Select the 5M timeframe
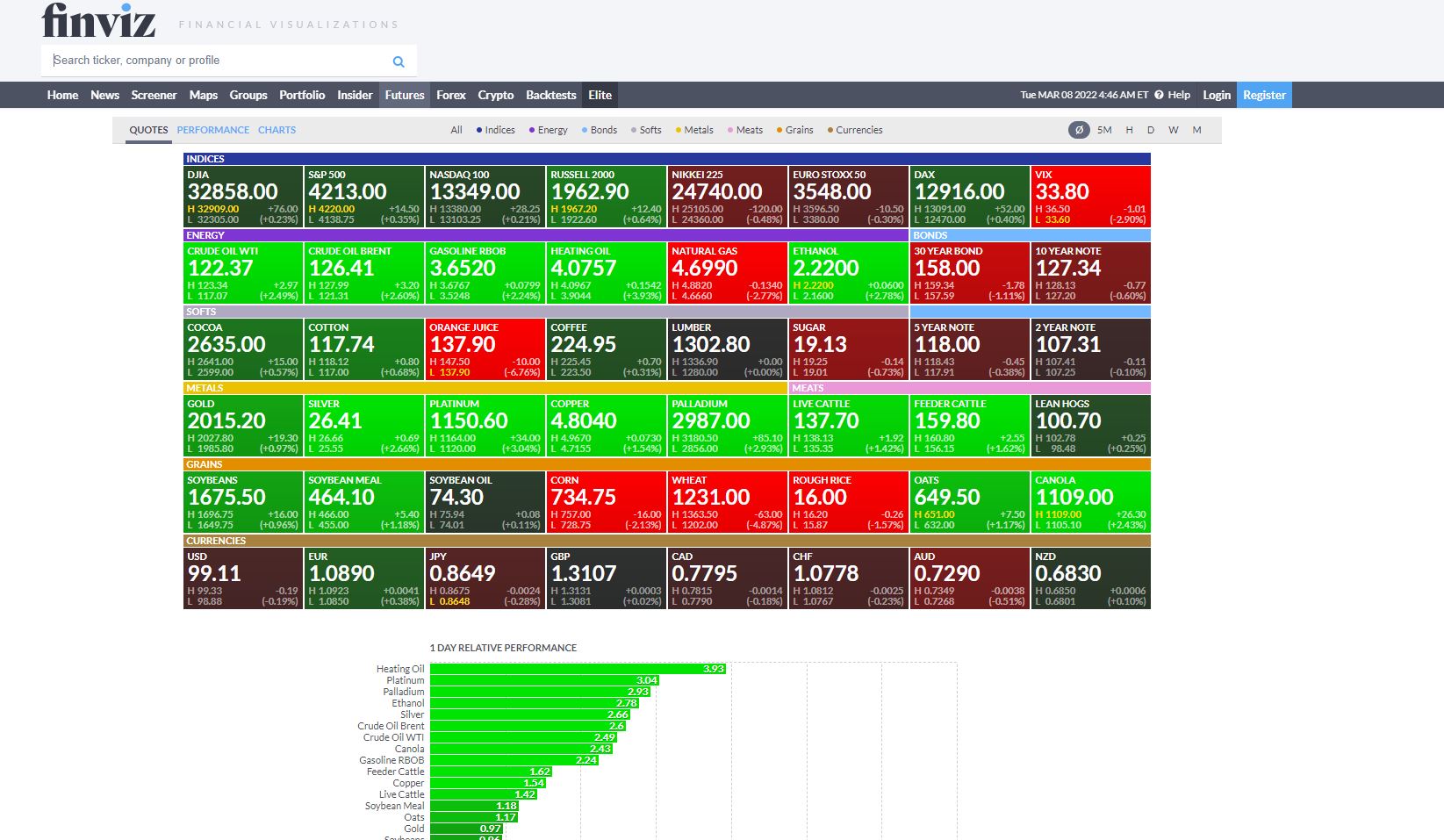The width and height of the screenshot is (1444, 840). coord(1104,130)
